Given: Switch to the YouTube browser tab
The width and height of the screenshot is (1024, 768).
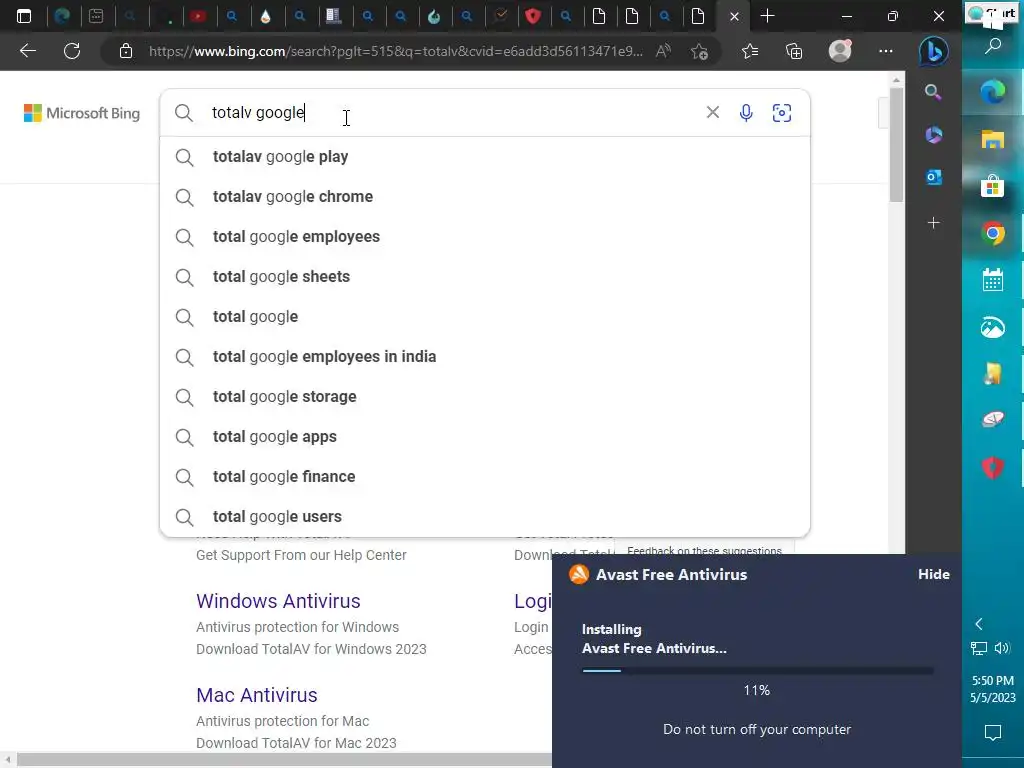Looking at the screenshot, I should coord(198,16).
